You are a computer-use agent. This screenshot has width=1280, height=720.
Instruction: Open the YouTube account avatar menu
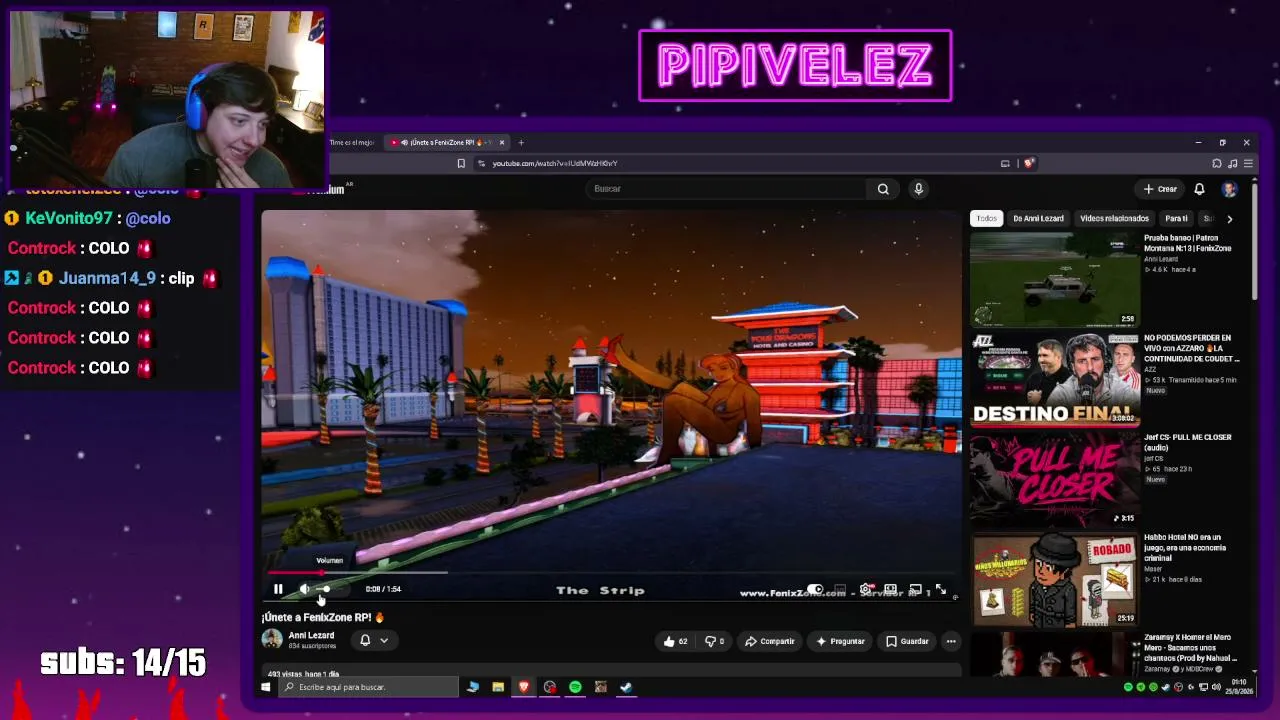1229,189
